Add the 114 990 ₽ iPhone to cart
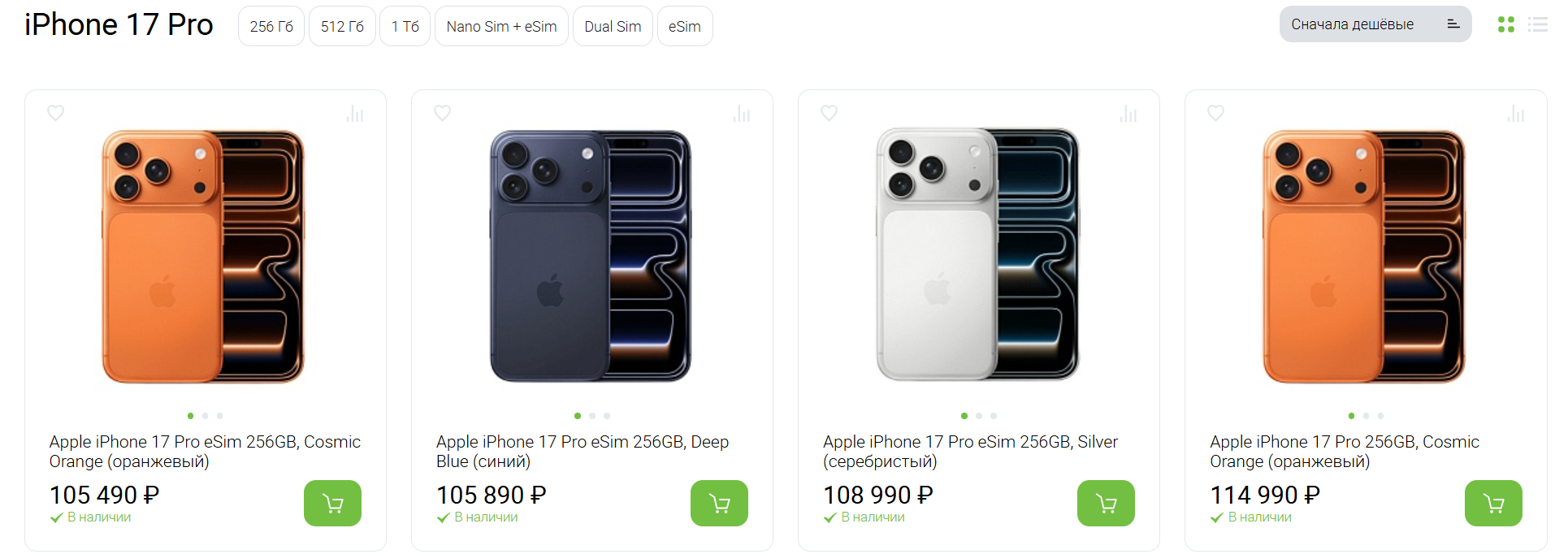This screenshot has width=1568, height=554. point(1493,504)
